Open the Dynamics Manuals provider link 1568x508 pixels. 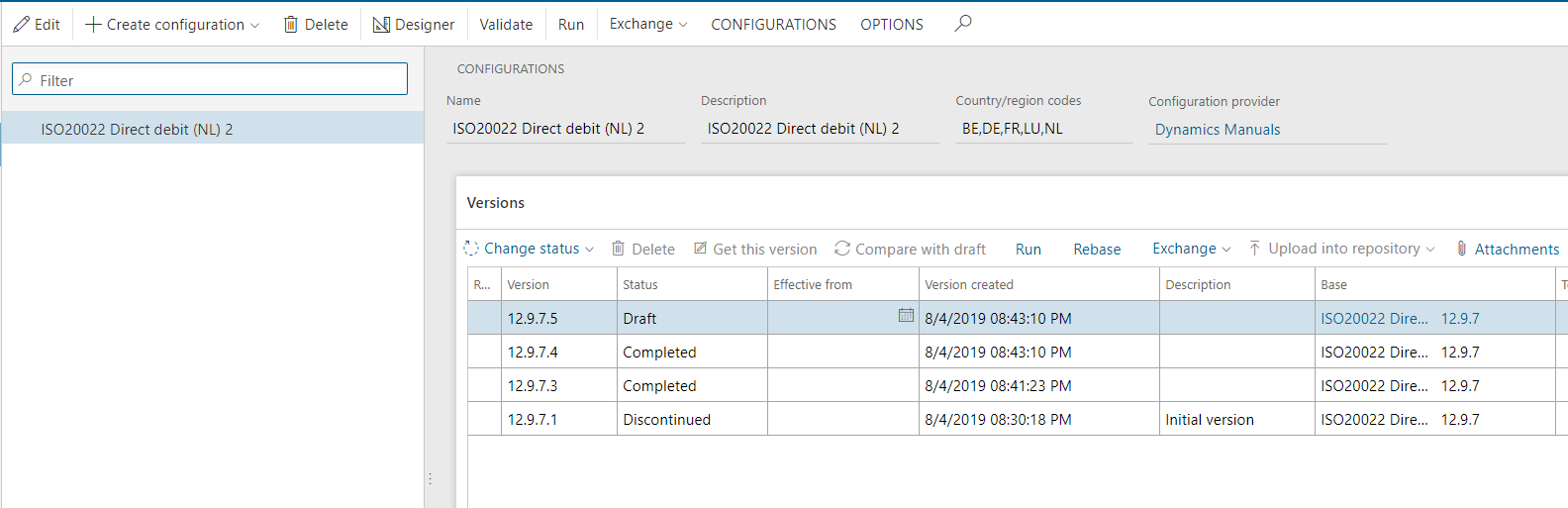[1217, 130]
